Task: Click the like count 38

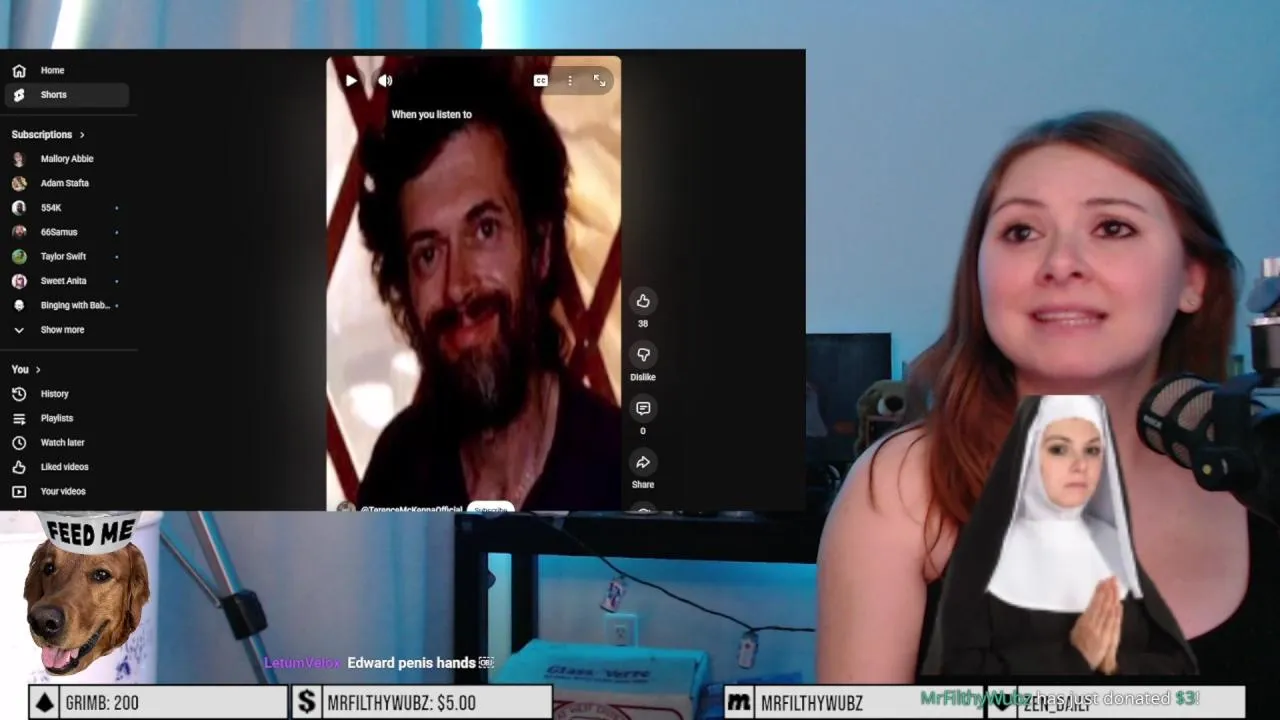Action: point(643,324)
